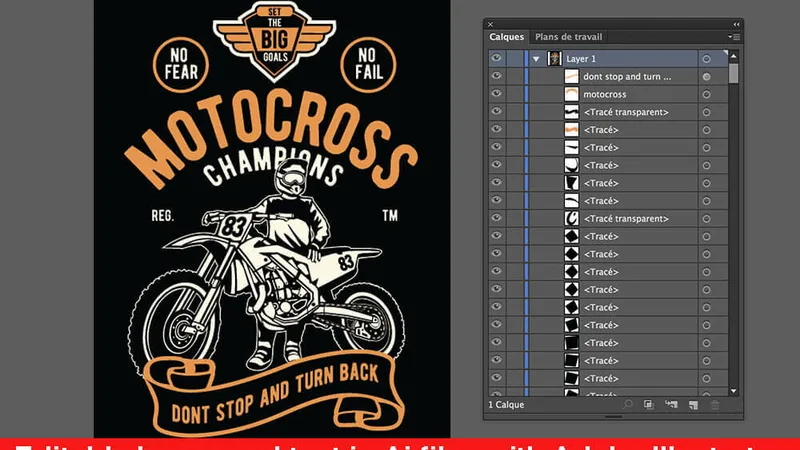Select the motocross row name
800x450 pixels.
pyautogui.click(x=605, y=94)
